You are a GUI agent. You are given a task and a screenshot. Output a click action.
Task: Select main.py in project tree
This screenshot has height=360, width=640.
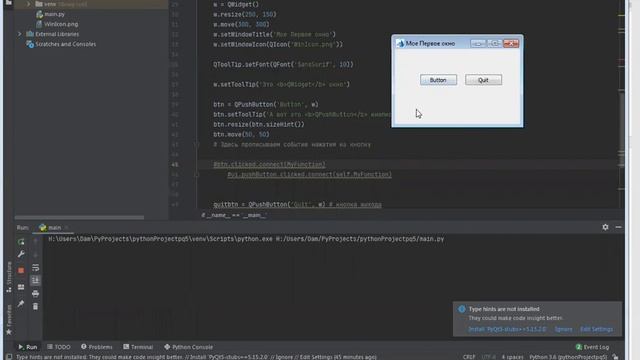51,14
